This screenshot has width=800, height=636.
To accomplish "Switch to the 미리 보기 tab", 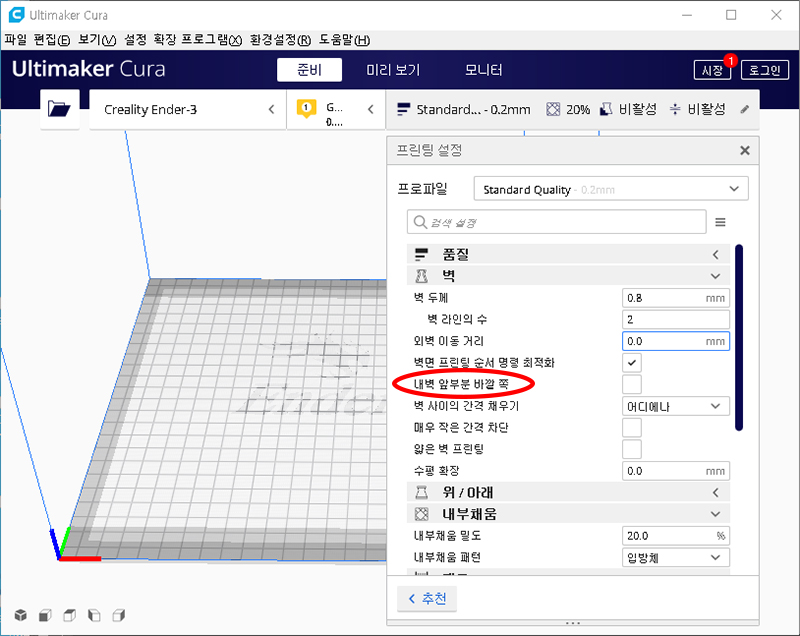I will (x=393, y=70).
